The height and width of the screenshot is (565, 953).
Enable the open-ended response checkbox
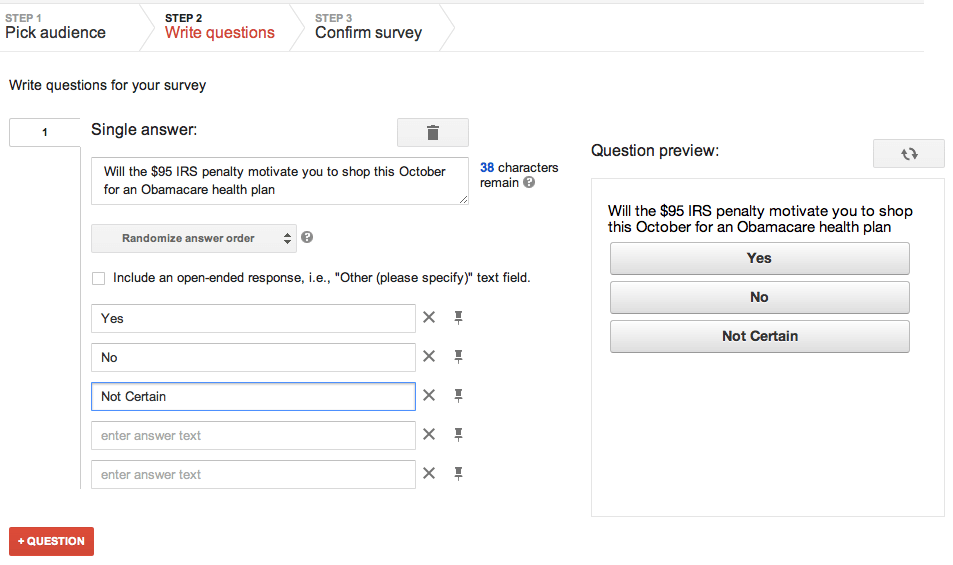click(x=98, y=278)
